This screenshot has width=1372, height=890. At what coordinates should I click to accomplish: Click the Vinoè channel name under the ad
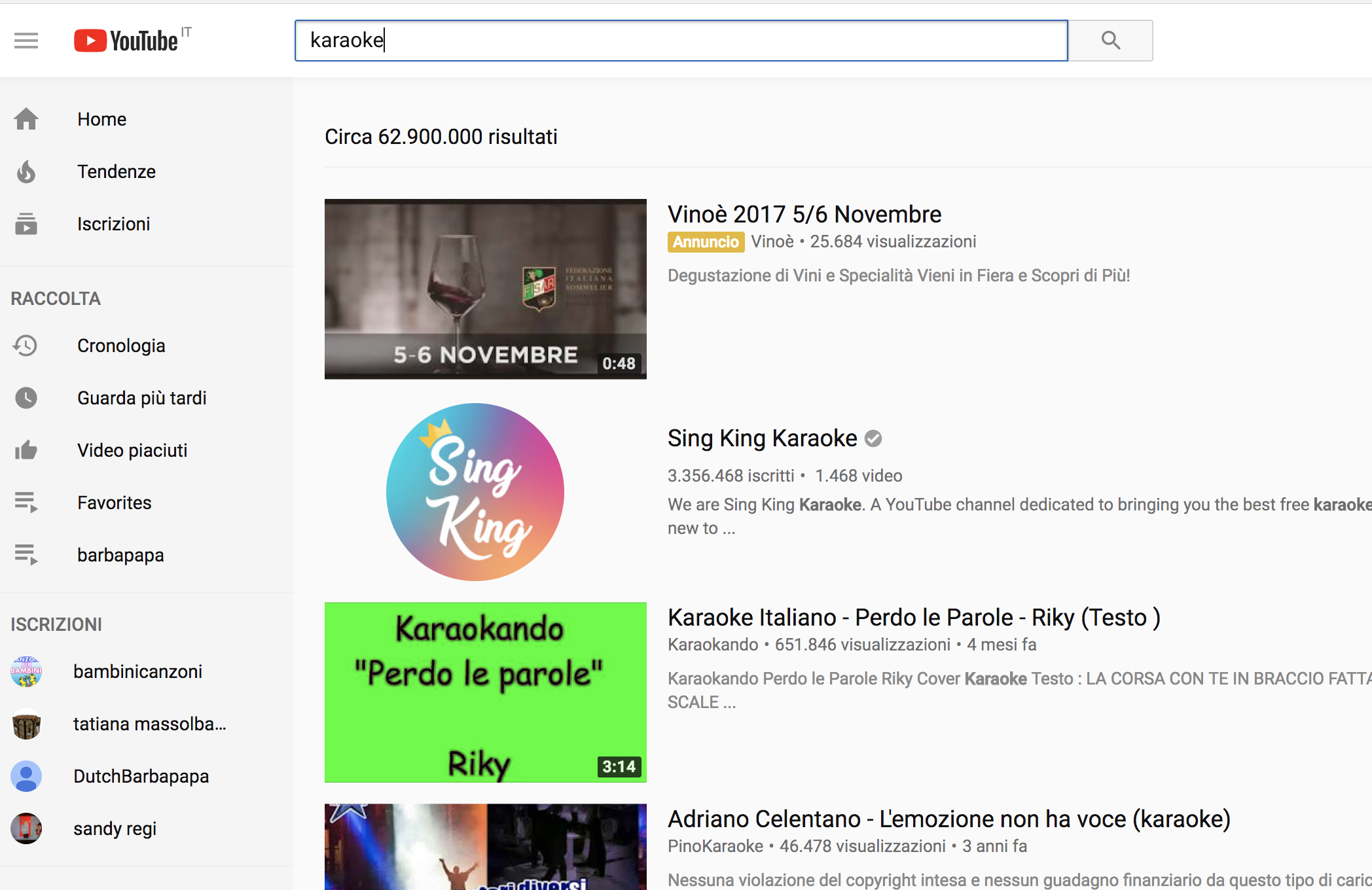[x=772, y=242]
